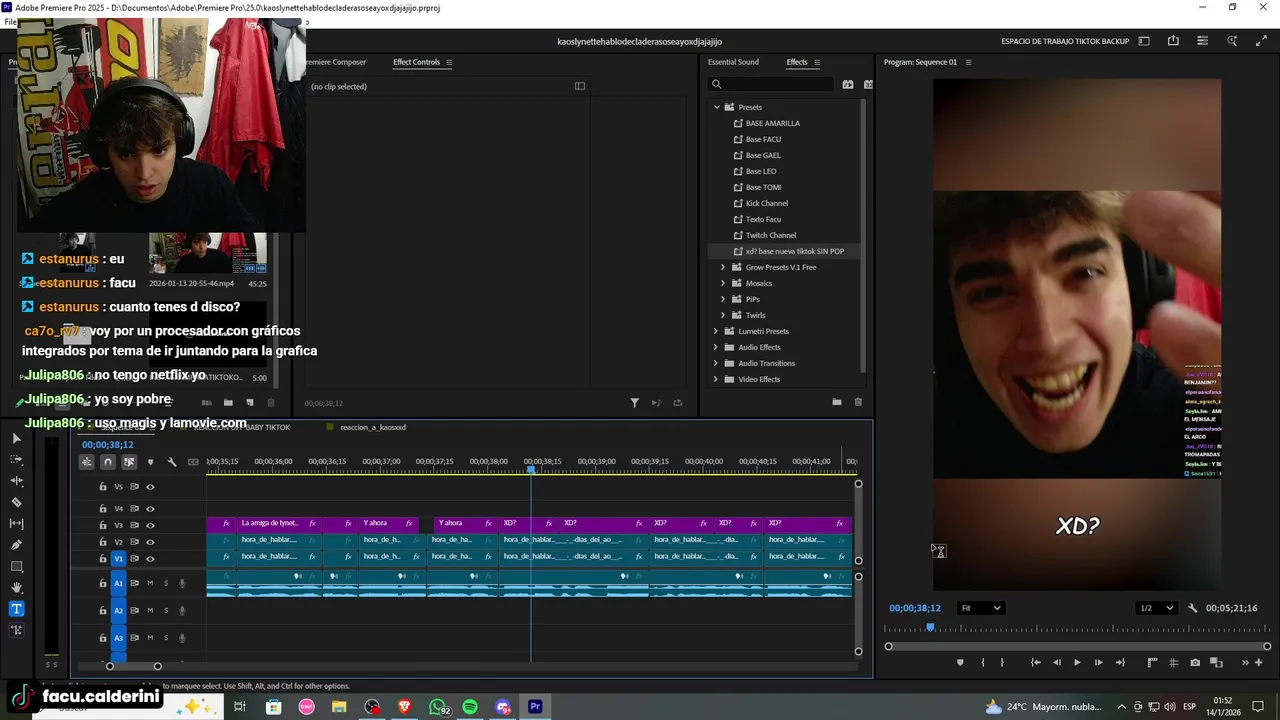Toggle insert sequences as nests
Viewport: 1280px width, 720px height.
pyautogui.click(x=87, y=462)
